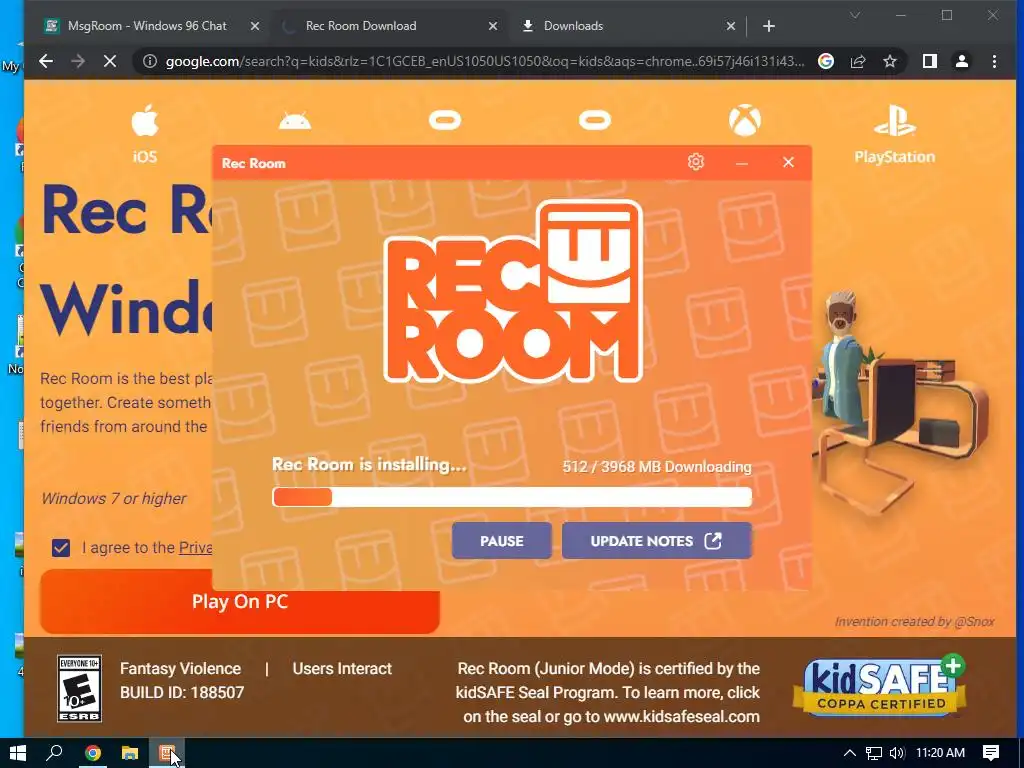Viewport: 1024px width, 768px height.
Task: Toggle the privacy agreement checkbox
Action: [61, 547]
